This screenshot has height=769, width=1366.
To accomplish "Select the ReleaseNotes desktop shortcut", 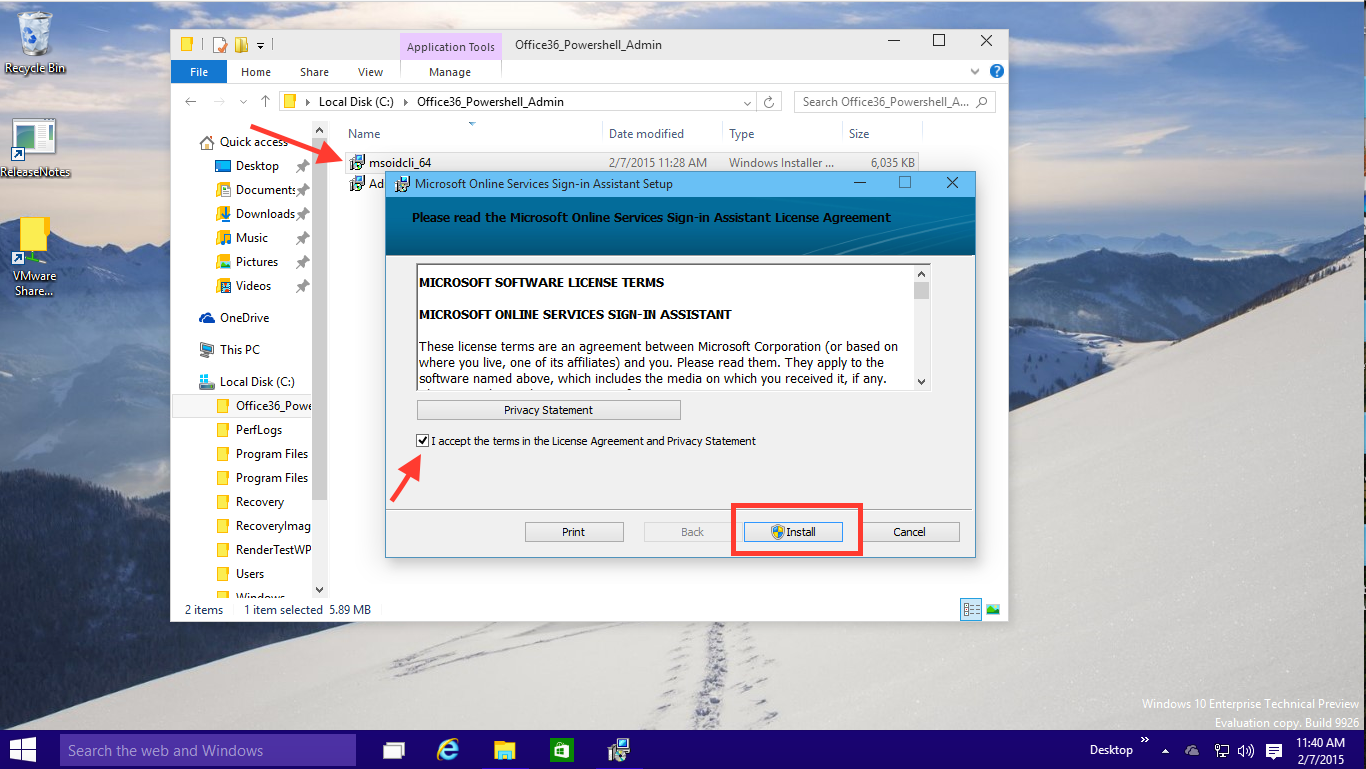I will [x=35, y=148].
